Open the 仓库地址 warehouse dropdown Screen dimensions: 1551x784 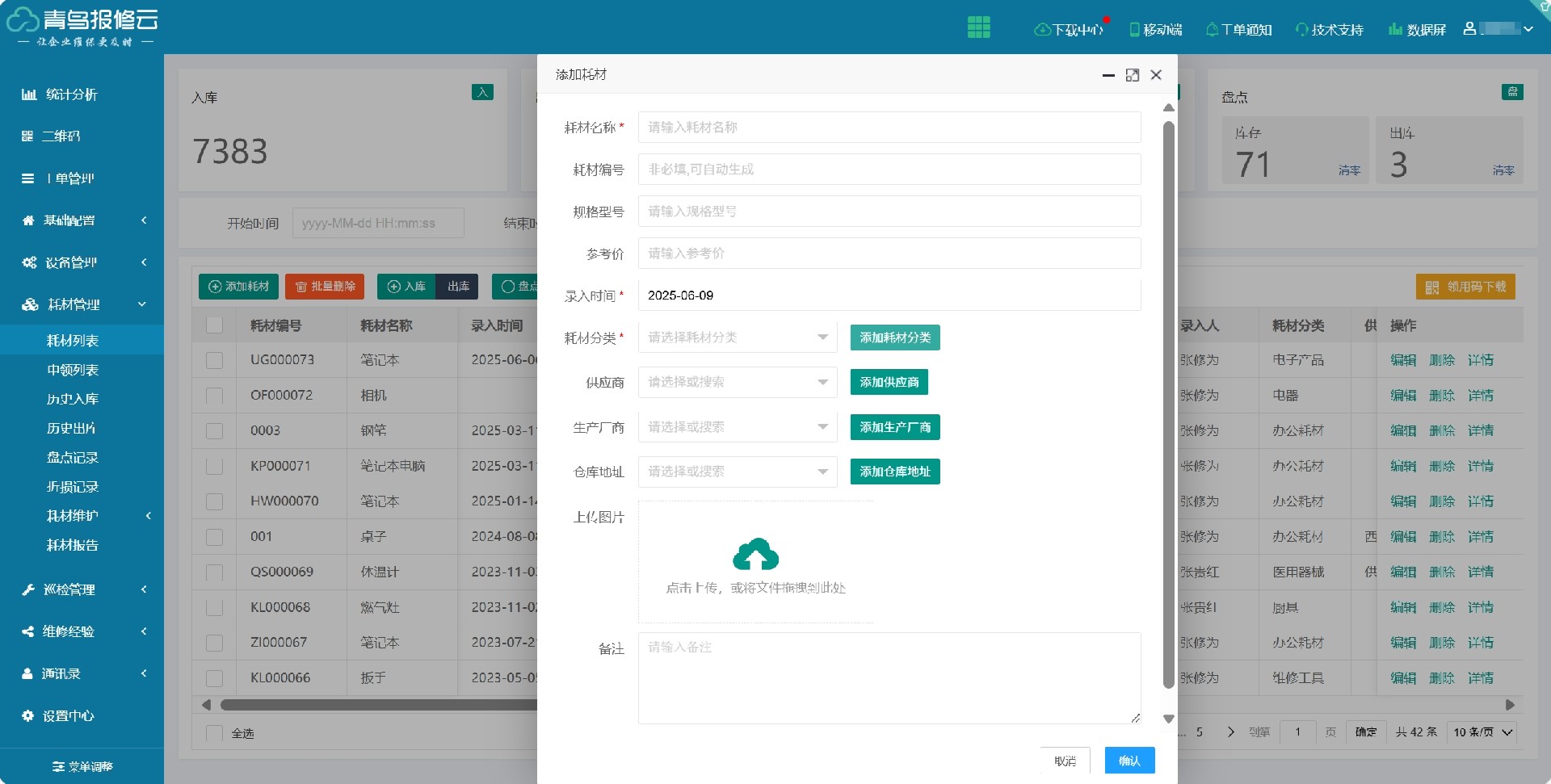738,472
